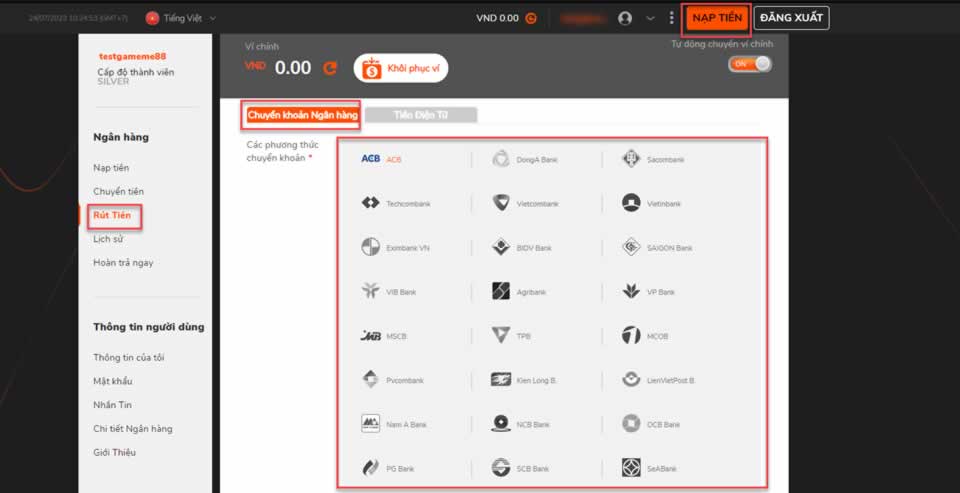Image resolution: width=960 pixels, height=493 pixels.
Task: Open Chuyển tiền in sidebar
Action: [119, 192]
